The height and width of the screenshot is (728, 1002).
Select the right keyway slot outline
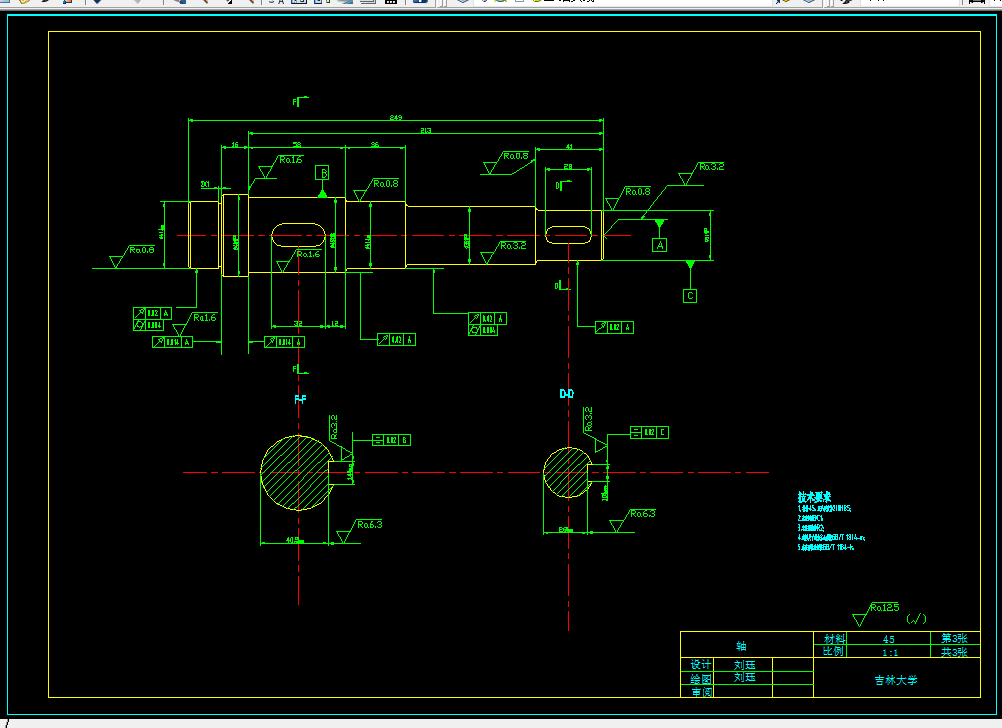pos(567,235)
